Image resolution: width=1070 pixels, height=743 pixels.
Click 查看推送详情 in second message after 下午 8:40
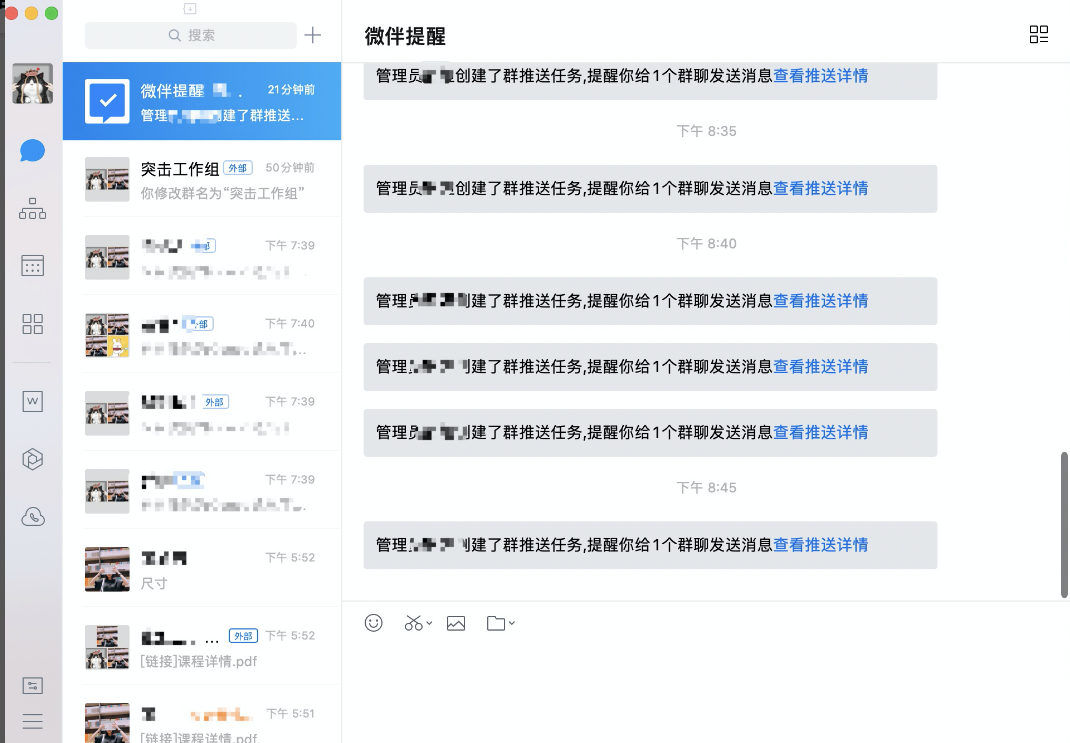[820, 366]
